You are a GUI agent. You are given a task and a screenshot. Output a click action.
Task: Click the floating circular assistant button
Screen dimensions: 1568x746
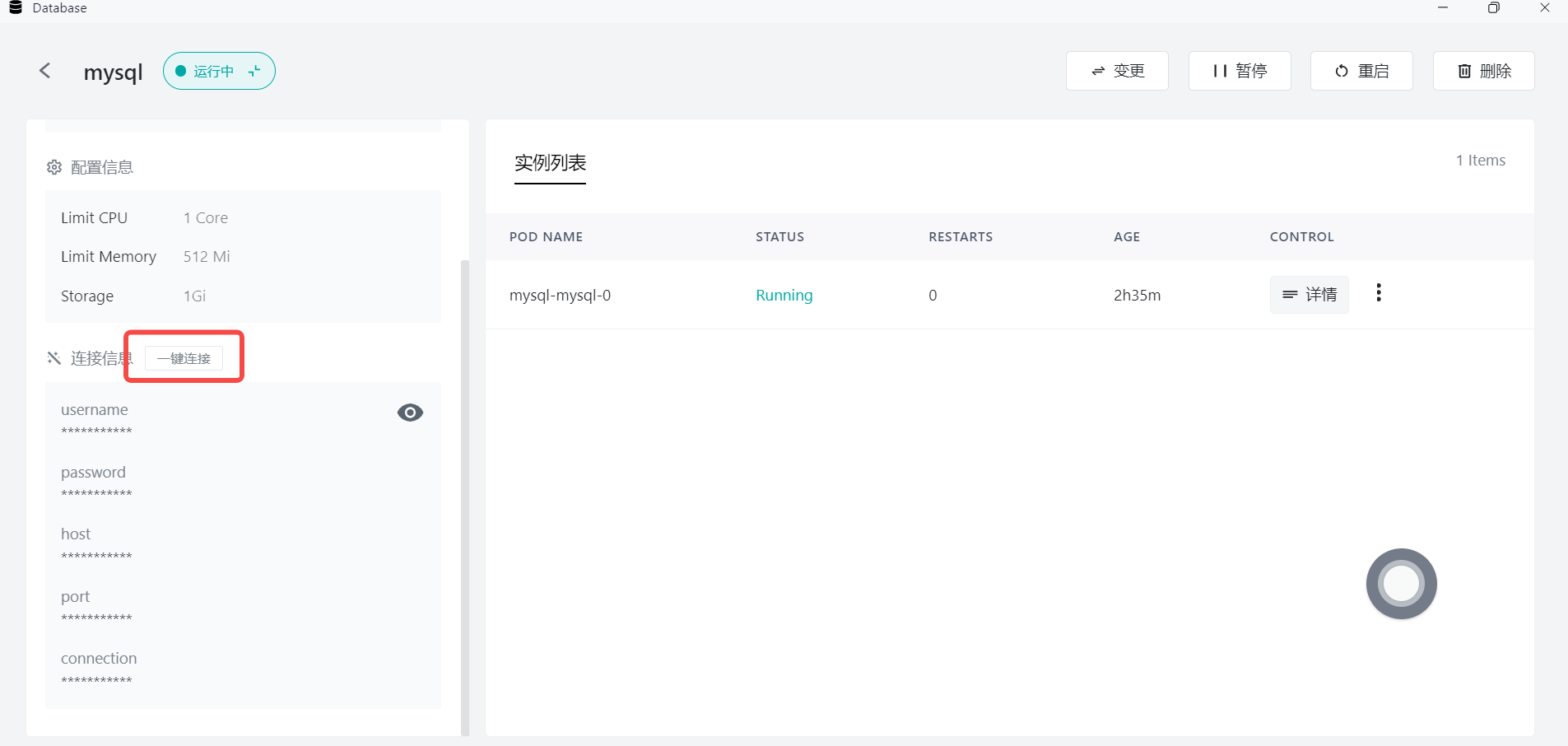click(x=1401, y=584)
